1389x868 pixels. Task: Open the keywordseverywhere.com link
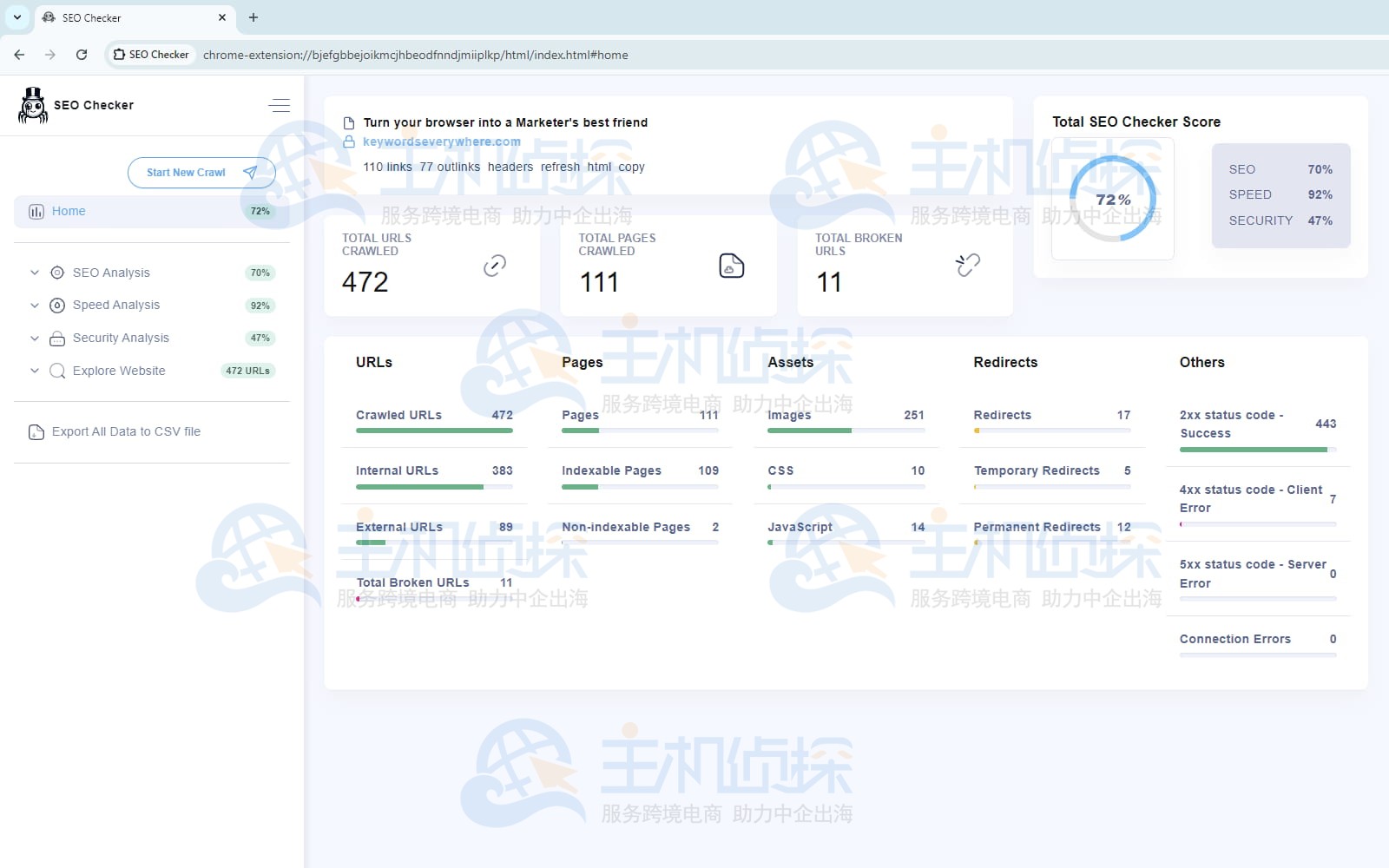click(443, 141)
